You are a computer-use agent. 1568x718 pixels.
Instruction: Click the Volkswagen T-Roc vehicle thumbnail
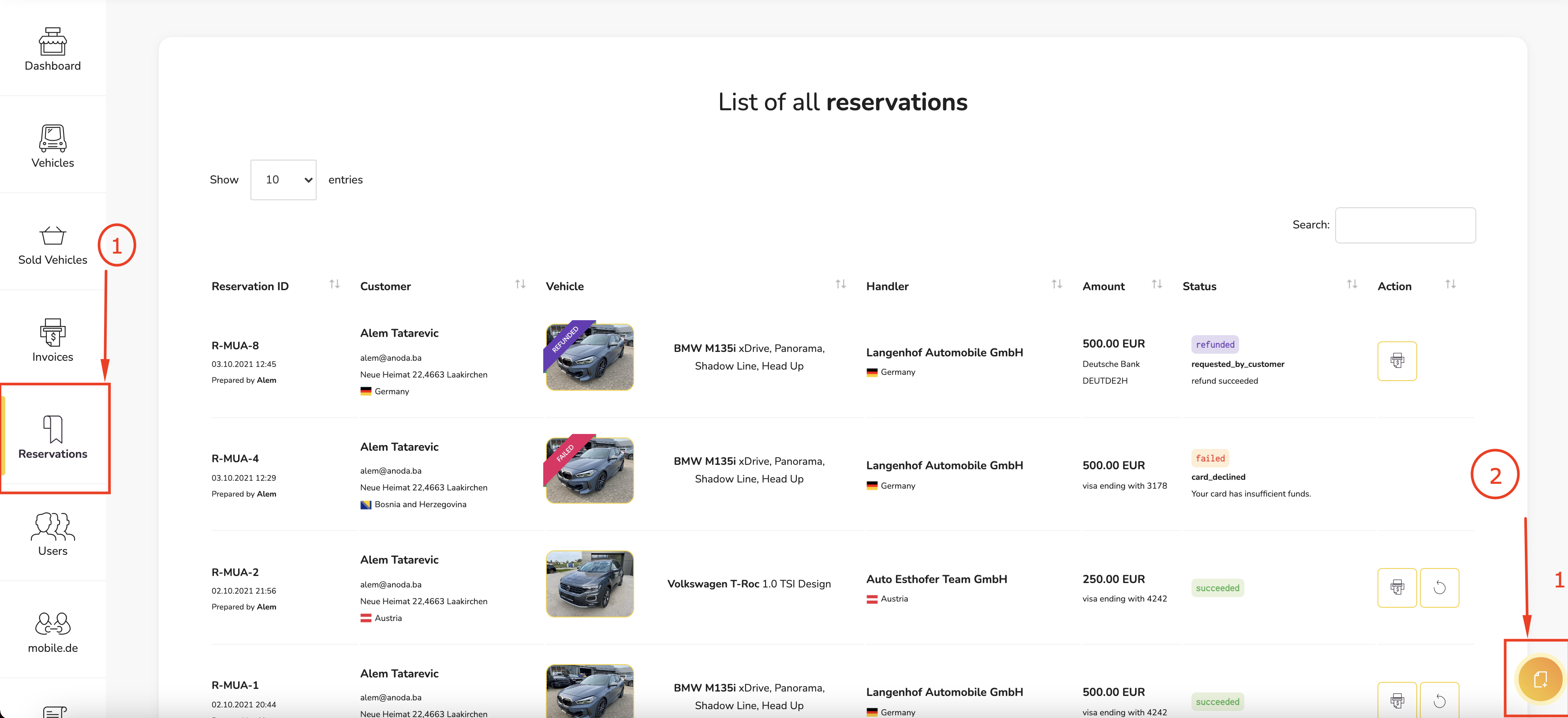589,584
